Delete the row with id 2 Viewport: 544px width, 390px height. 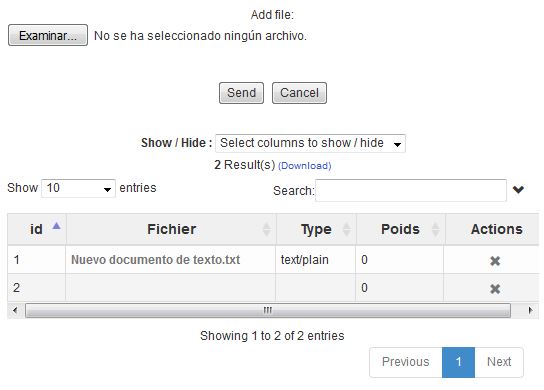click(x=495, y=289)
